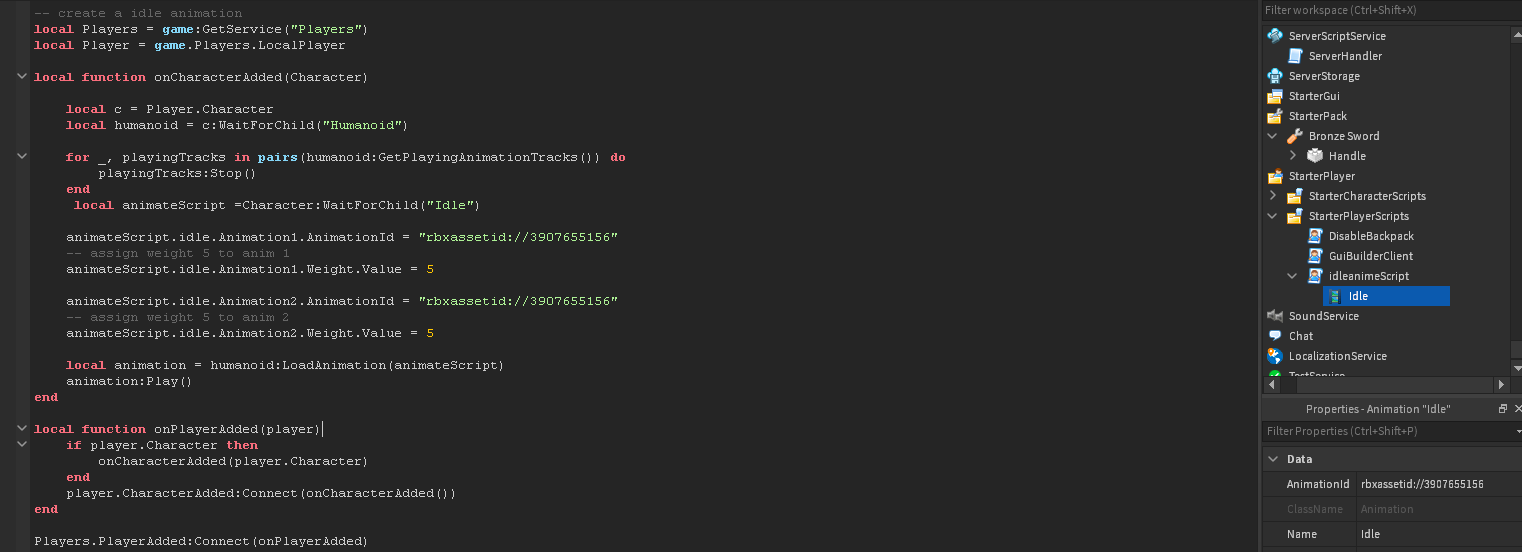Click the ServerHandler script icon
The image size is (1522, 552).
(1295, 56)
